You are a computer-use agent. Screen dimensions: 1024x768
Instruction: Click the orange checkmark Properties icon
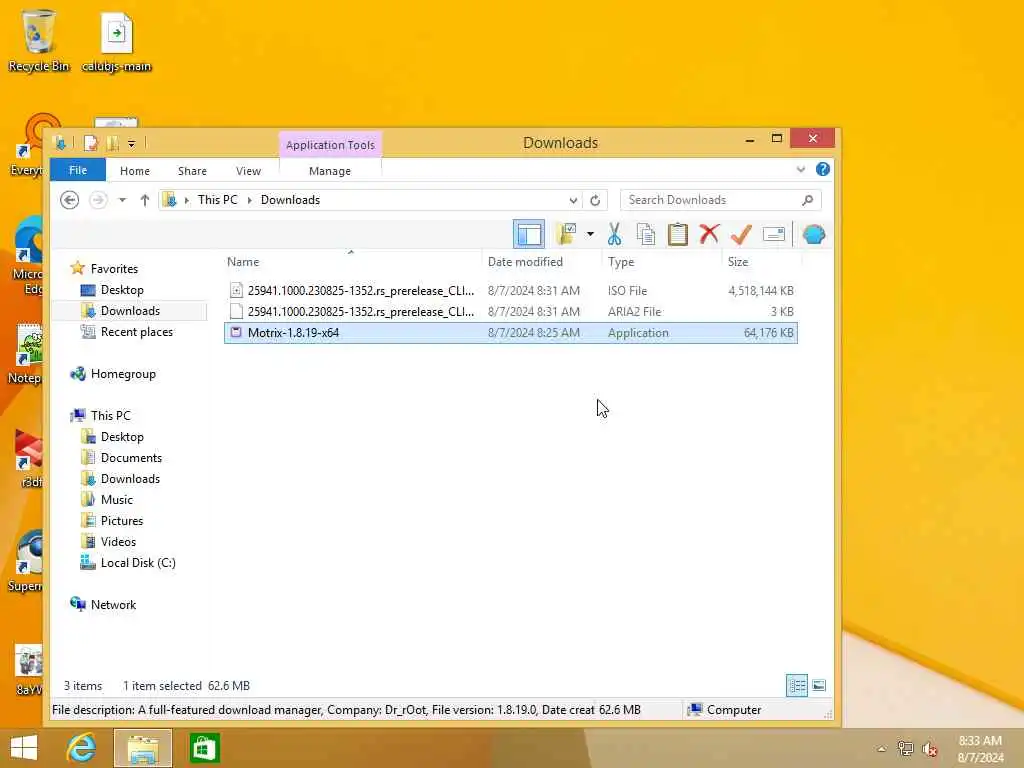coord(741,234)
